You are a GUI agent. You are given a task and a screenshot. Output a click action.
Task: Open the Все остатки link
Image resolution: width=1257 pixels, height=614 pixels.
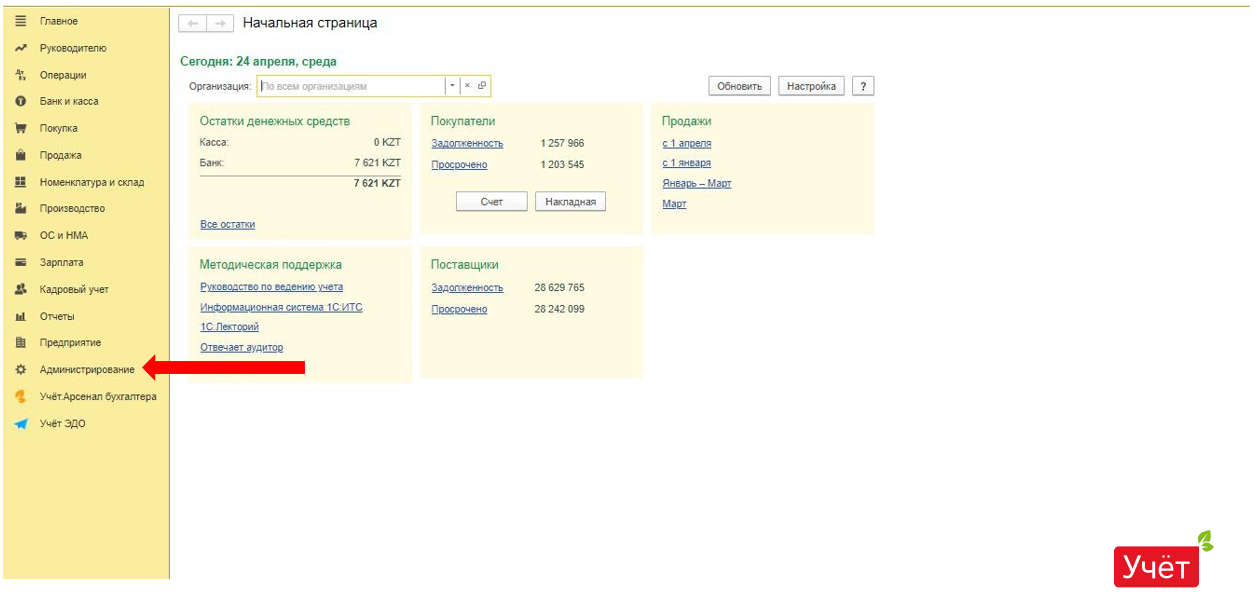point(227,224)
